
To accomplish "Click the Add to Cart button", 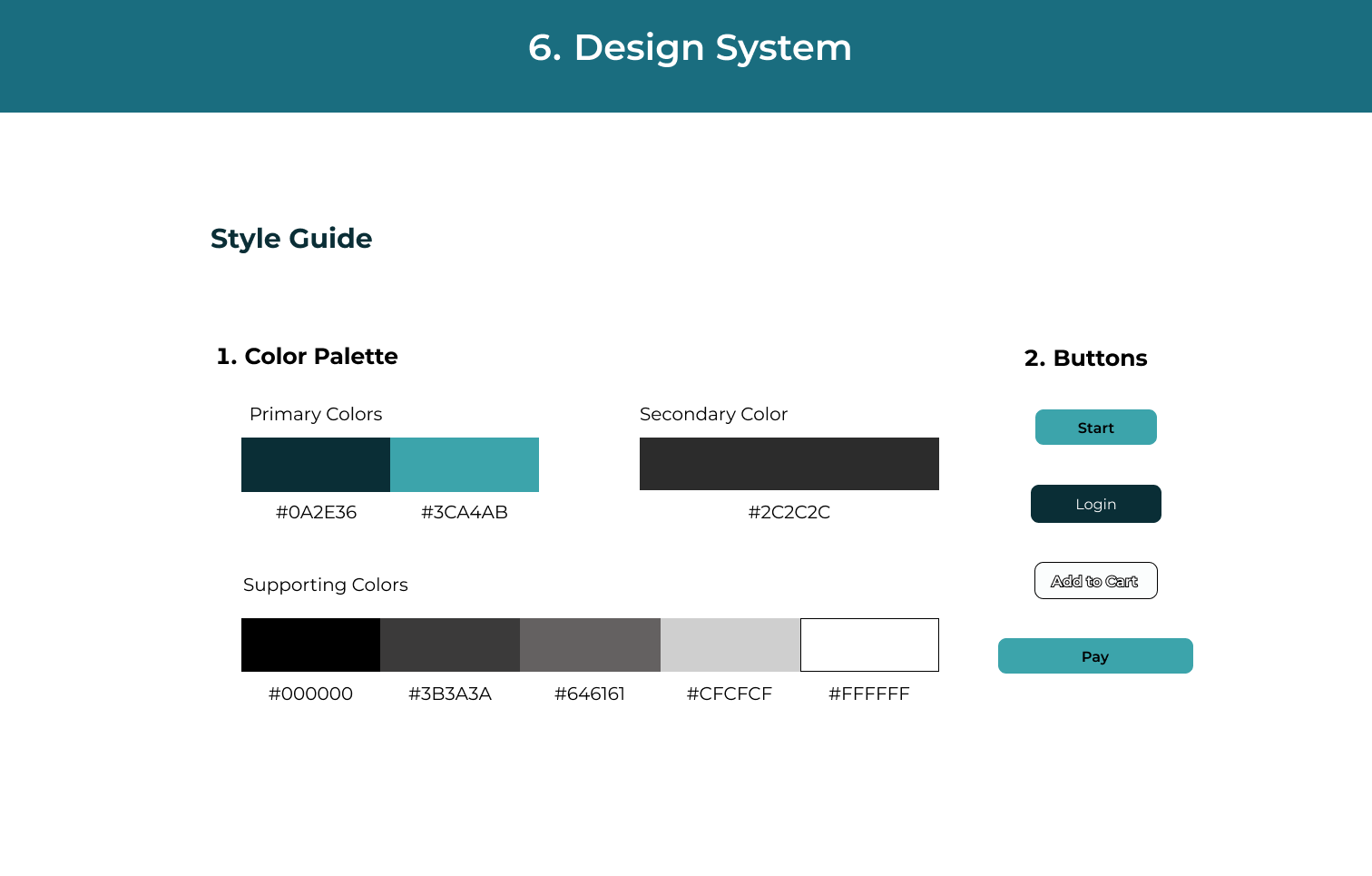I will click(1095, 581).
